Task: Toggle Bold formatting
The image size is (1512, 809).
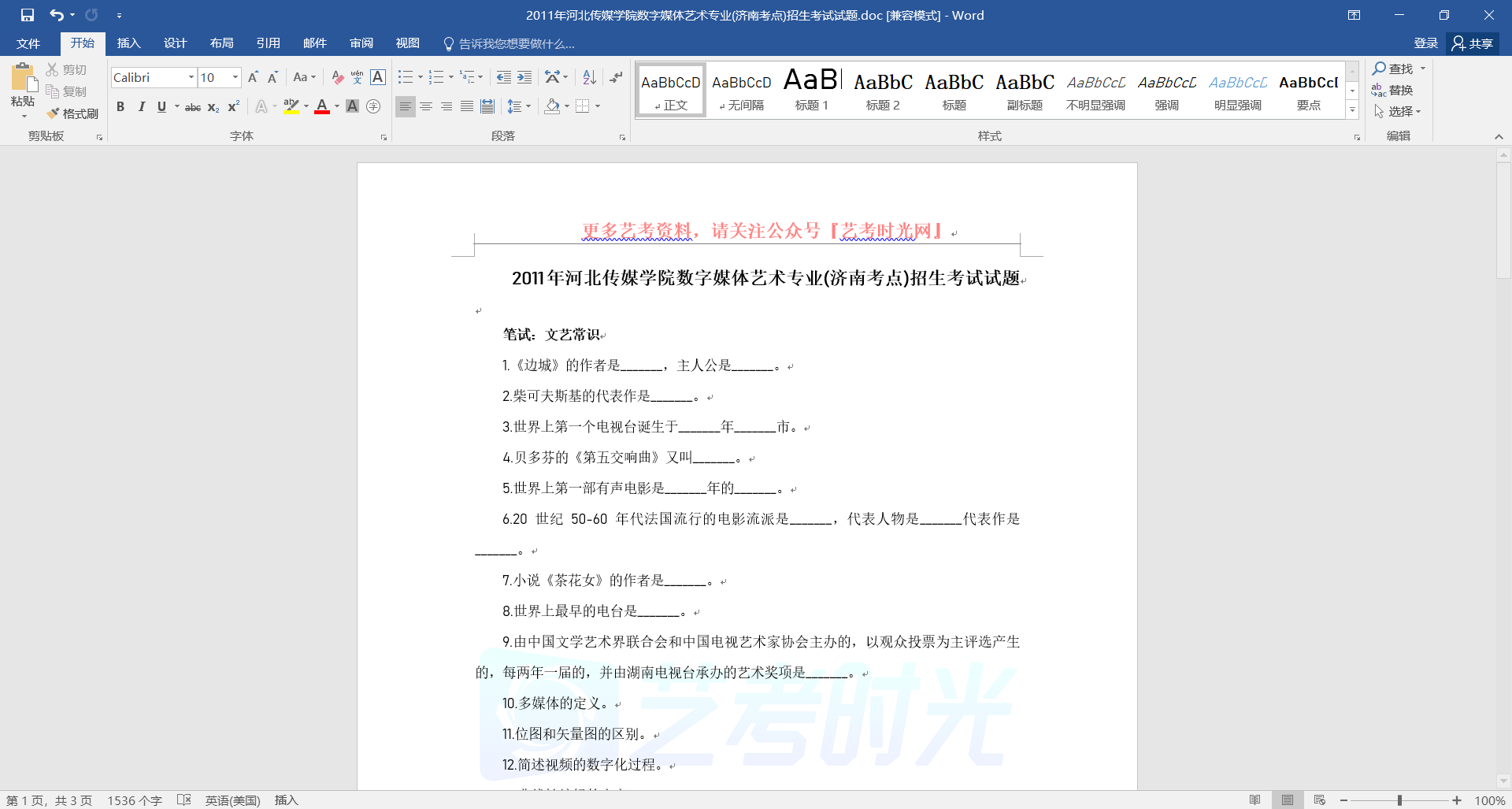Action: coord(120,107)
